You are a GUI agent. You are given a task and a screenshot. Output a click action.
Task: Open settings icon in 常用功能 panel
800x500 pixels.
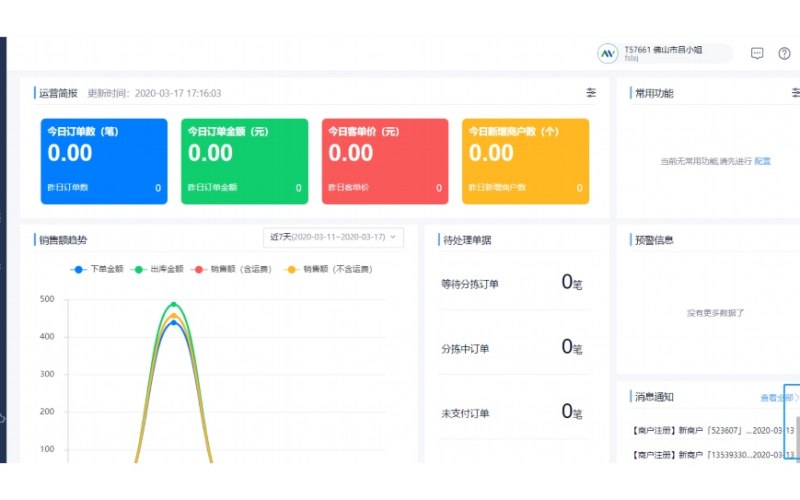pos(795,93)
